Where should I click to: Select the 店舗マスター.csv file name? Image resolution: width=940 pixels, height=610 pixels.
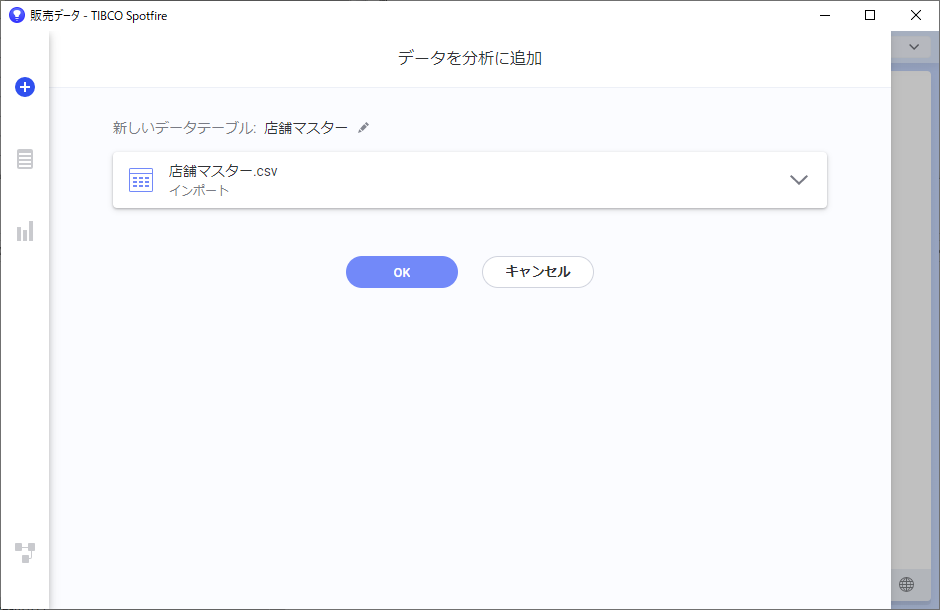click(x=223, y=171)
